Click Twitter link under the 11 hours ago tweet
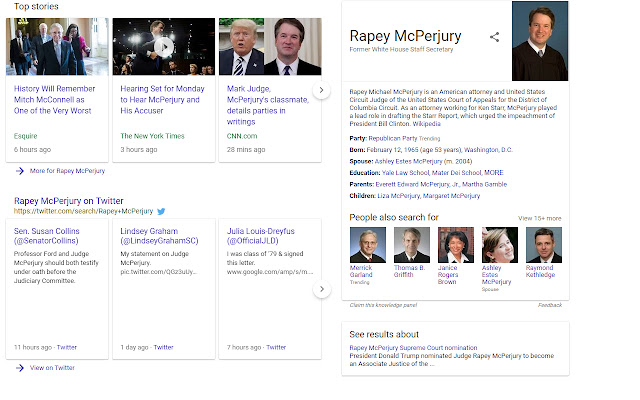 [x=67, y=347]
